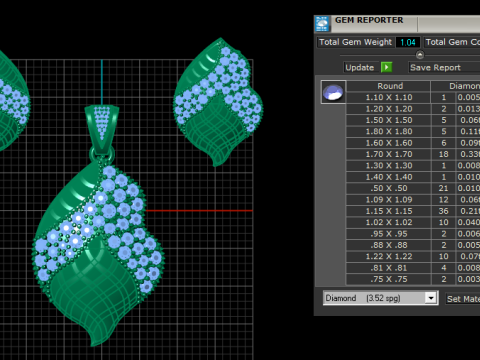Click quantity 21 in the .50 row
This screenshot has width=480, height=360.
point(443,188)
